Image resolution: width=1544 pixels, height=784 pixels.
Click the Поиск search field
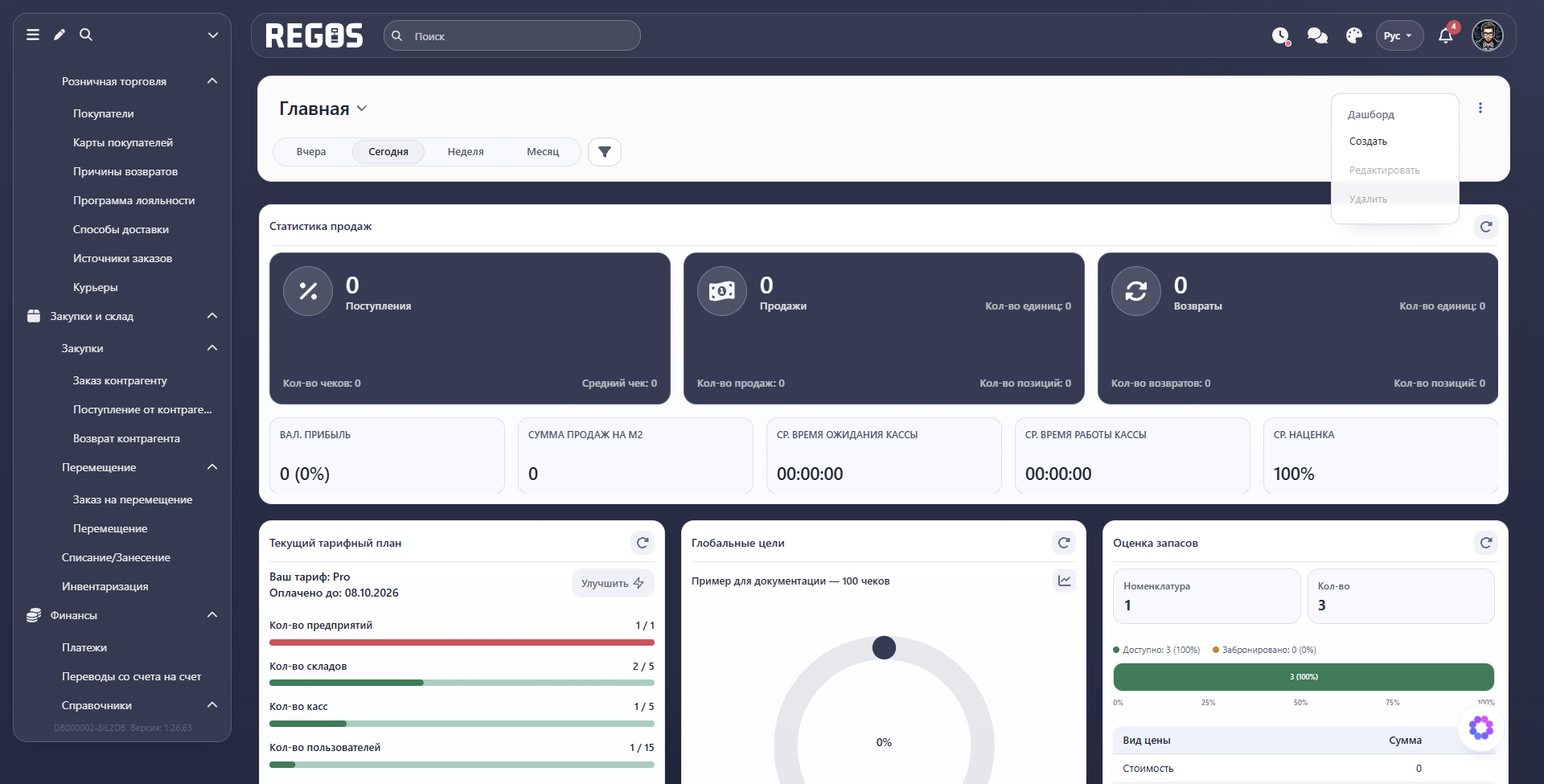(x=512, y=35)
